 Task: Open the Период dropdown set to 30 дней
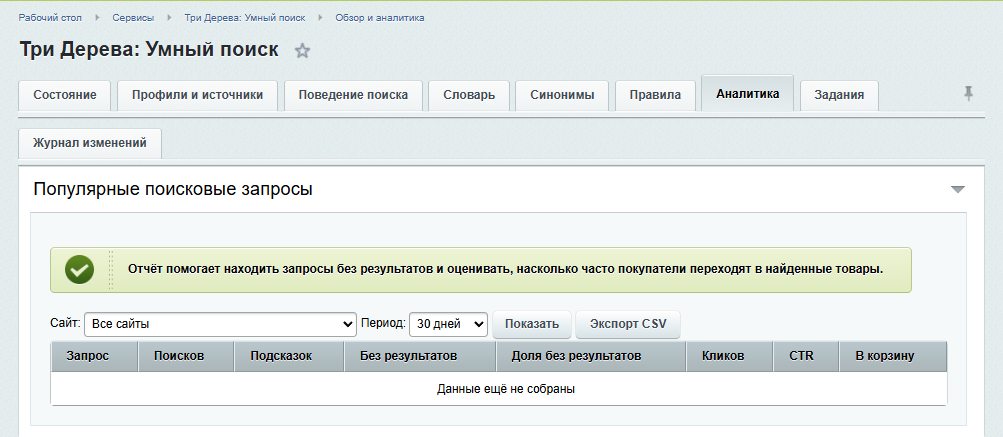[x=448, y=324]
